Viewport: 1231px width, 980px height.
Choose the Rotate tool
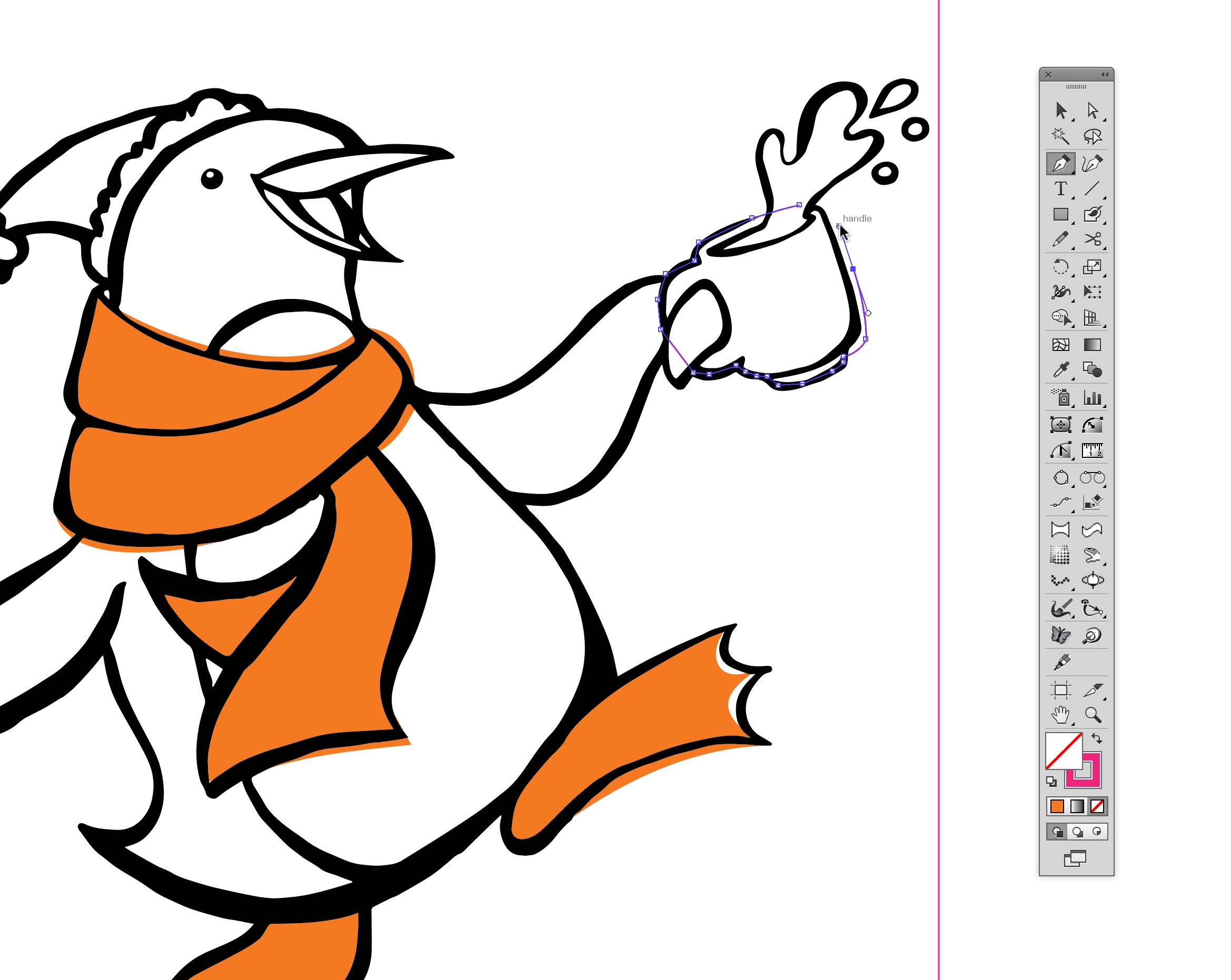click(1061, 267)
